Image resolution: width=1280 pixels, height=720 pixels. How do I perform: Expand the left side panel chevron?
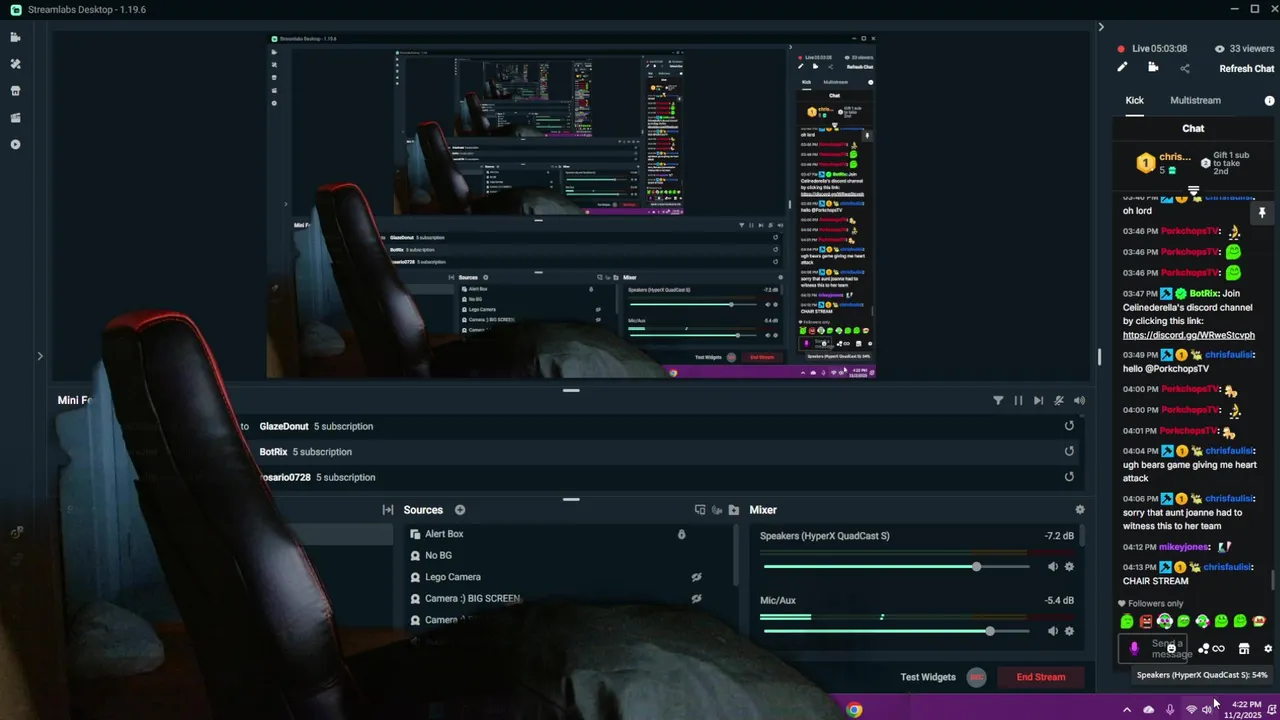pos(40,356)
